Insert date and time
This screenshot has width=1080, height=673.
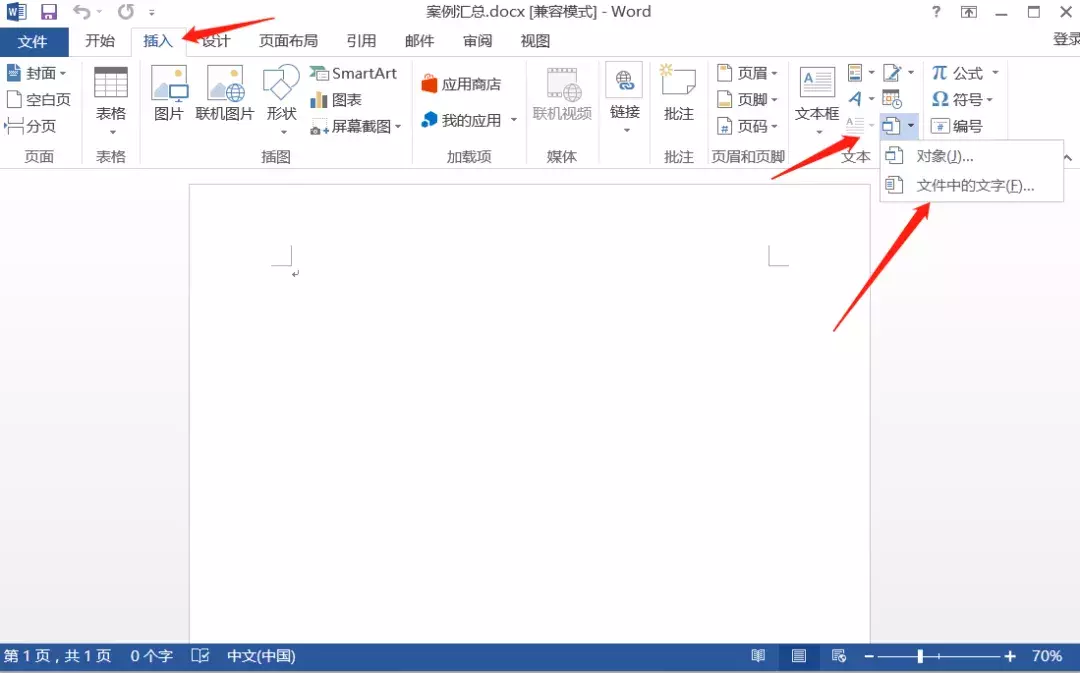tap(892, 99)
